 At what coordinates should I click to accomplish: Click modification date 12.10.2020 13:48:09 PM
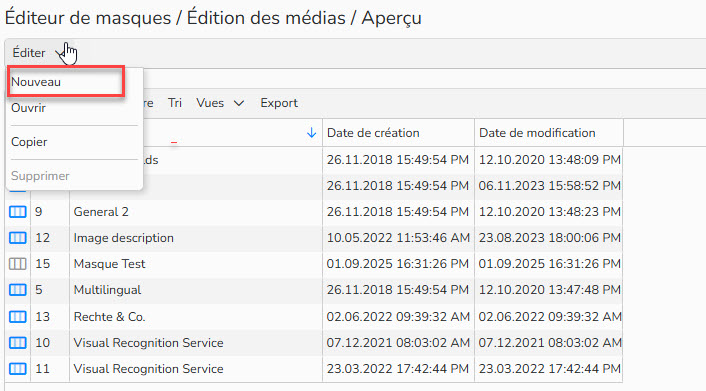tap(549, 160)
